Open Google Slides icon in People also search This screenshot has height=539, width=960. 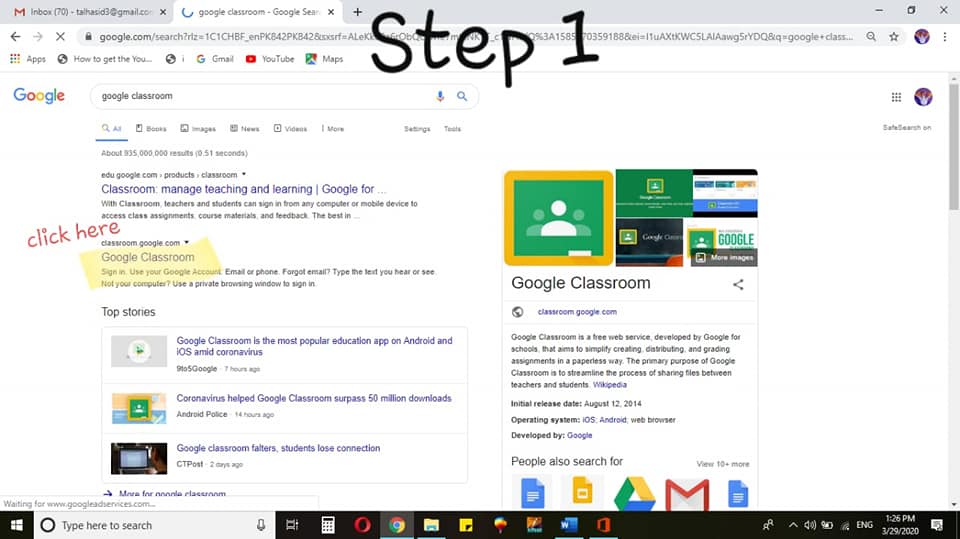coord(582,491)
